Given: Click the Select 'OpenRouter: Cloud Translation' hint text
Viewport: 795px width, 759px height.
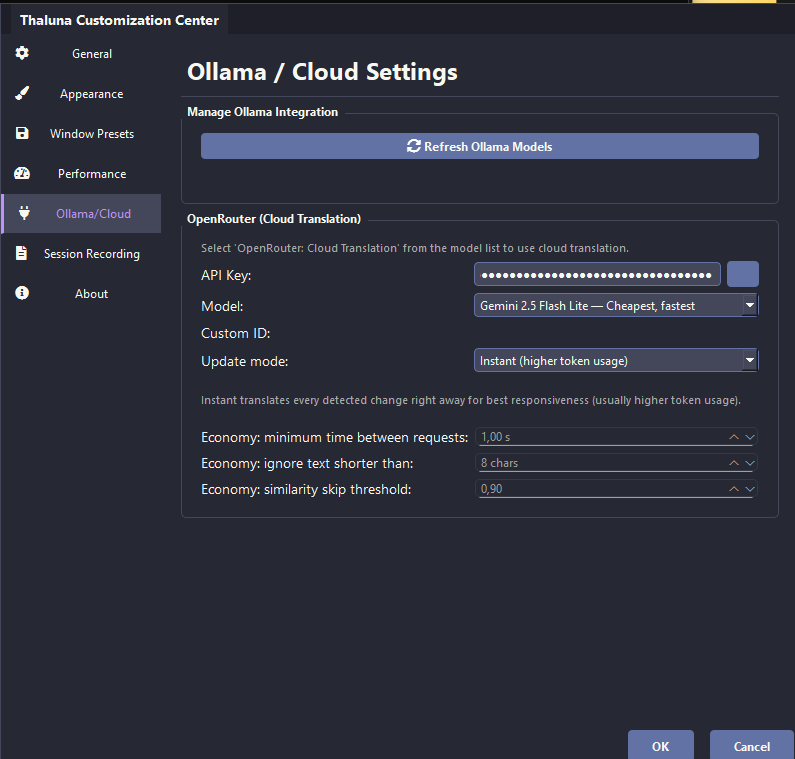Looking at the screenshot, I should point(415,248).
